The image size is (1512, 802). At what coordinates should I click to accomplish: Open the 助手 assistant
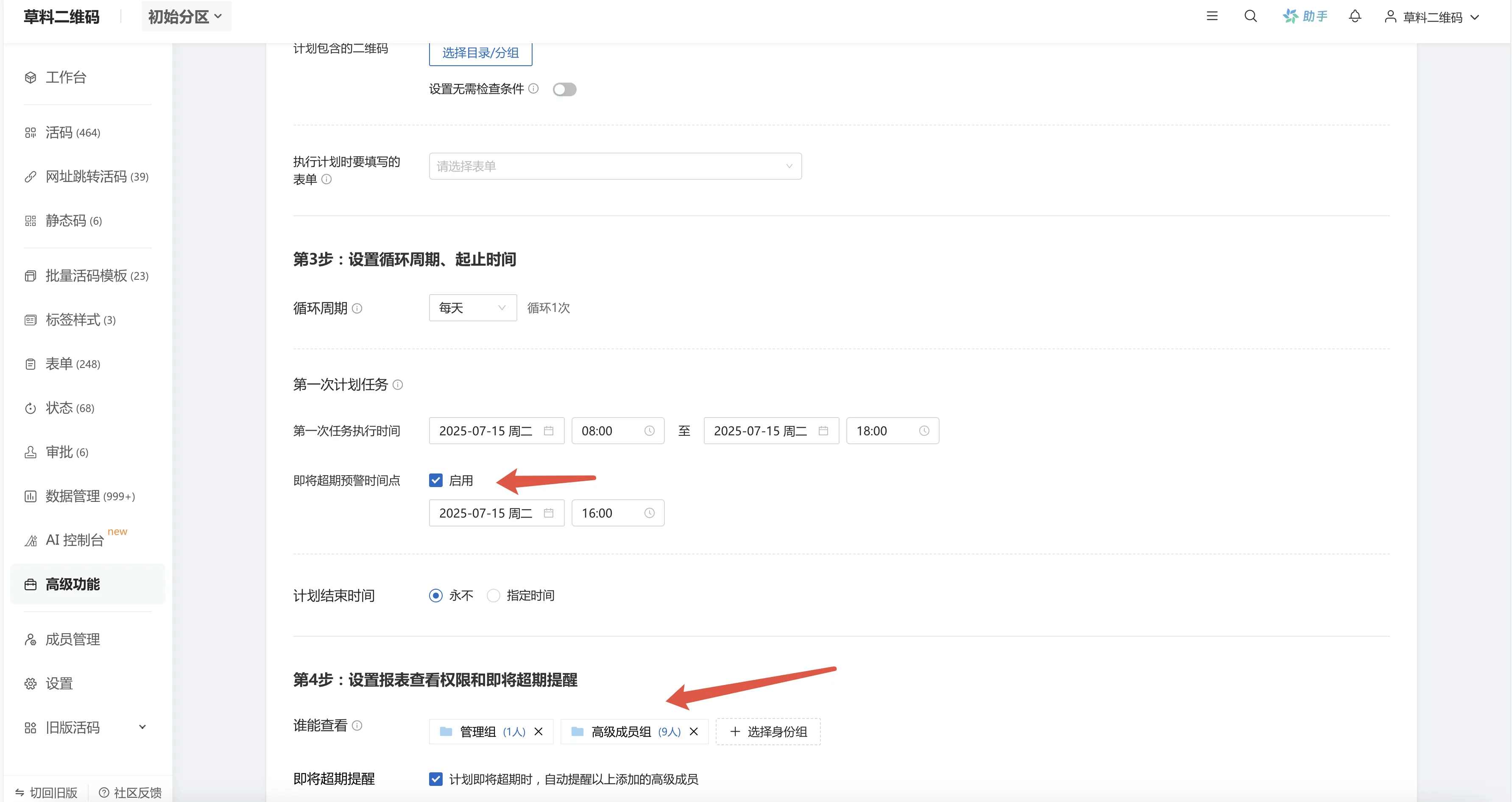point(1305,17)
